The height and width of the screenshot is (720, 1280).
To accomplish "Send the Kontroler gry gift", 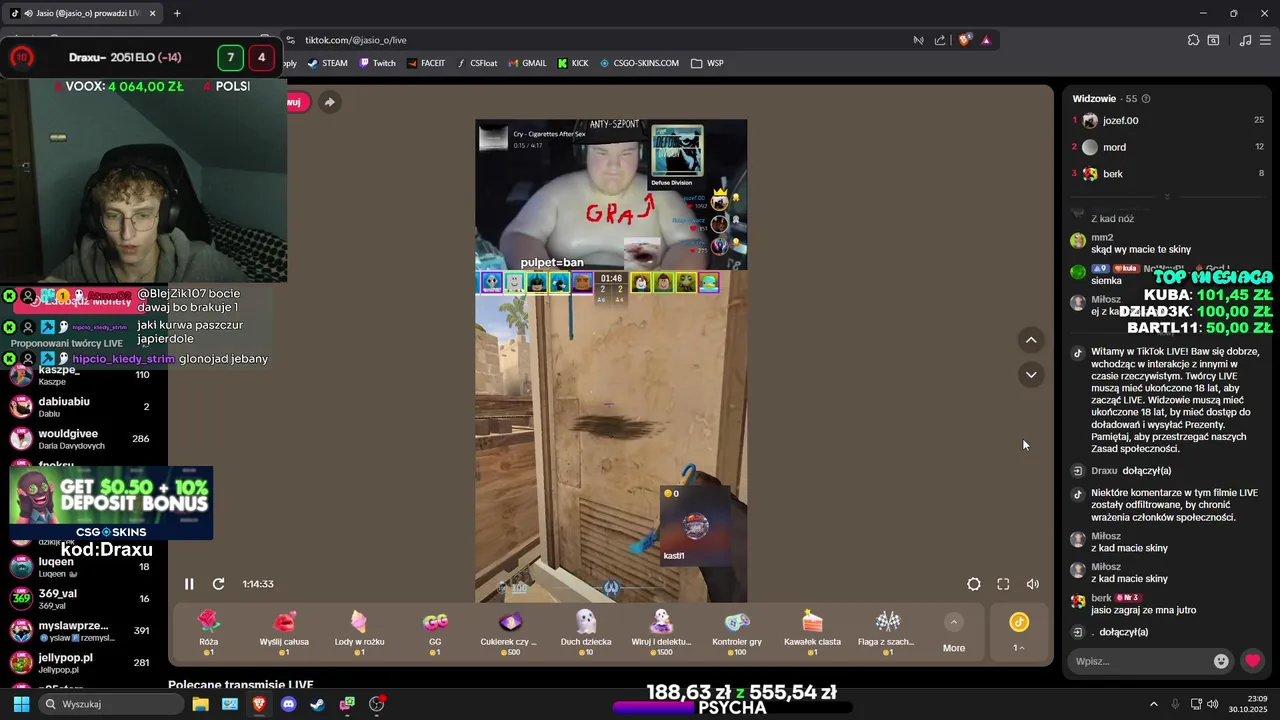I will click(x=737, y=632).
